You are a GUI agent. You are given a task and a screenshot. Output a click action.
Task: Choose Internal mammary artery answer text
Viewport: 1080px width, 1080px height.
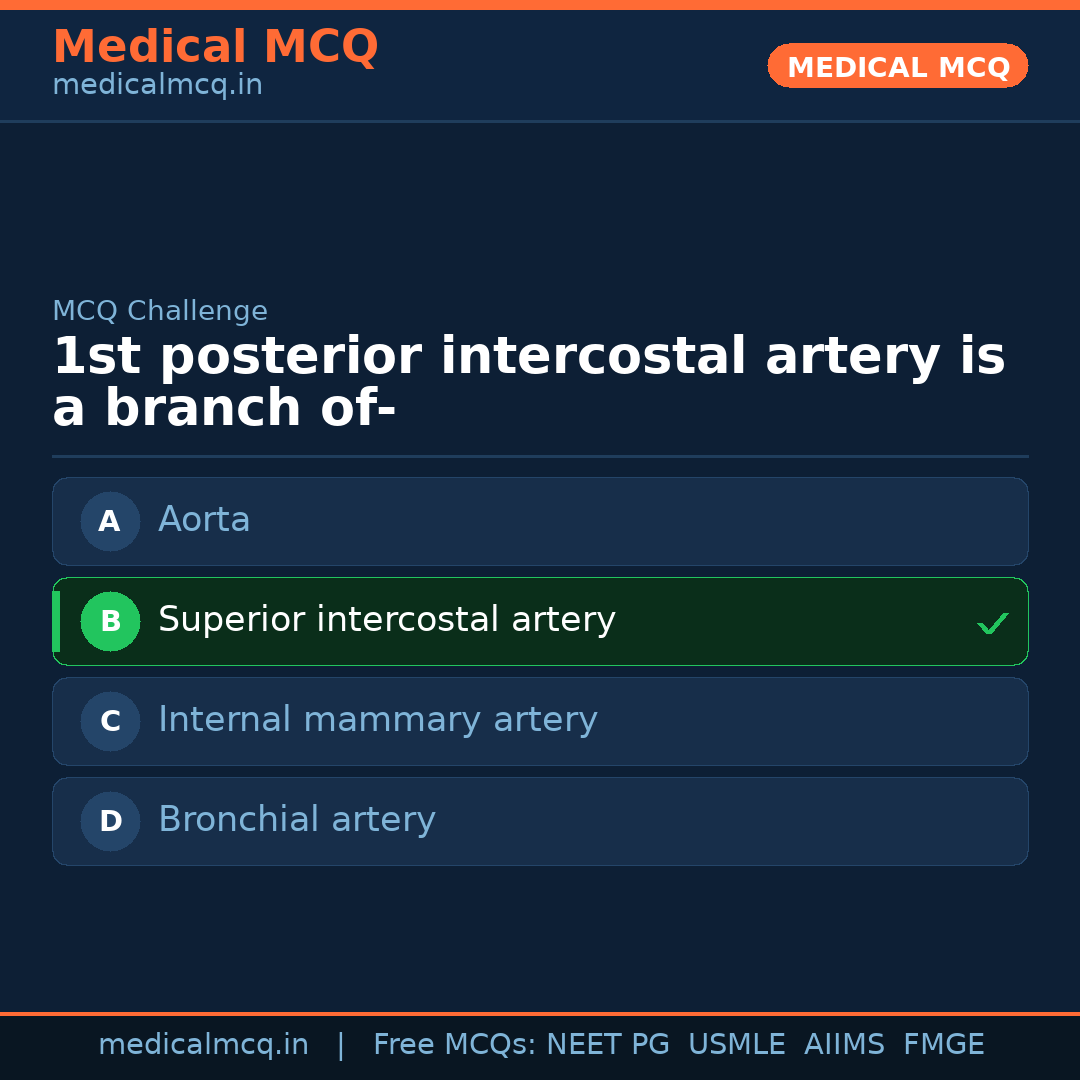pyautogui.click(x=377, y=720)
